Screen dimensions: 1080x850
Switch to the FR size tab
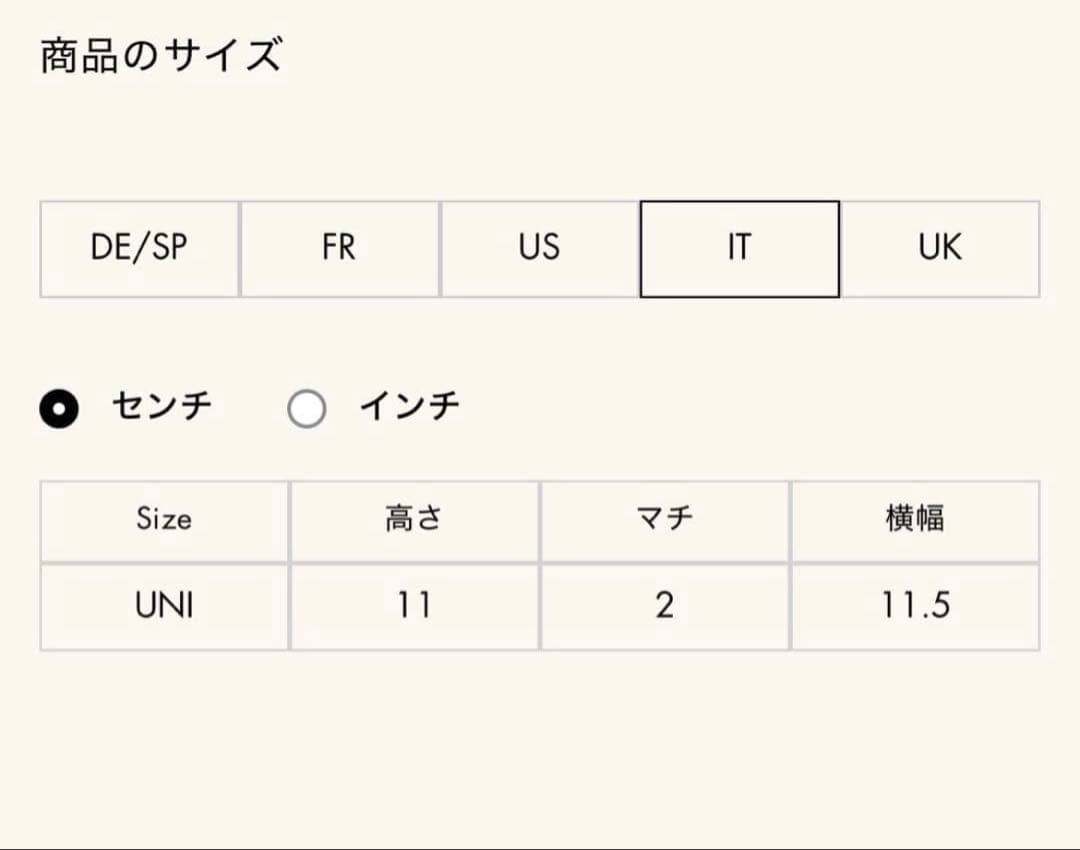339,249
